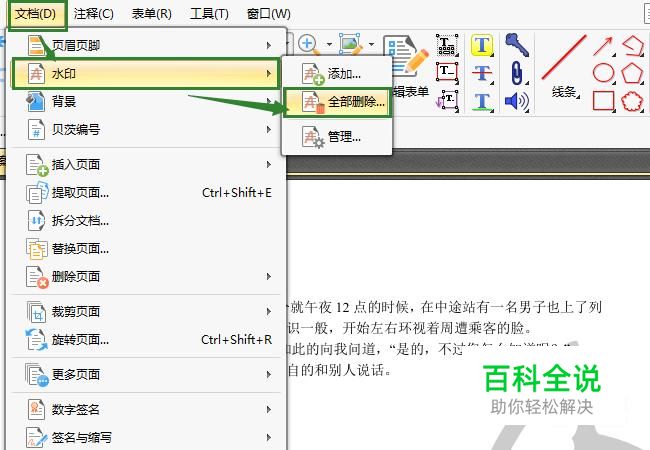The image size is (650, 450).
Task: Expand the 签名与缩写 submenu arrow
Action: pyautogui.click(x=269, y=437)
